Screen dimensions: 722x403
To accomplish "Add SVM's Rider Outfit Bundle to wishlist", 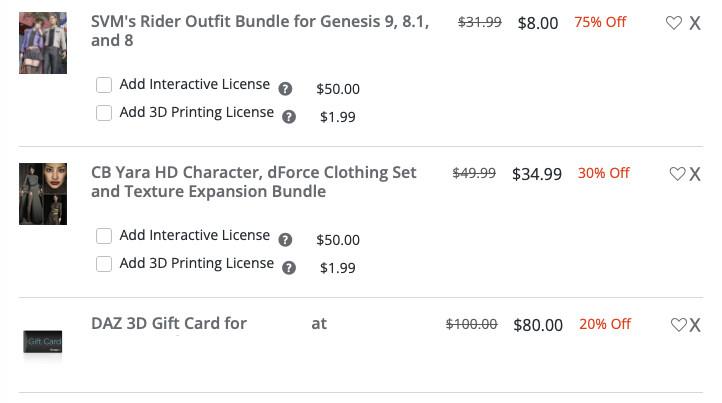I will coord(674,23).
